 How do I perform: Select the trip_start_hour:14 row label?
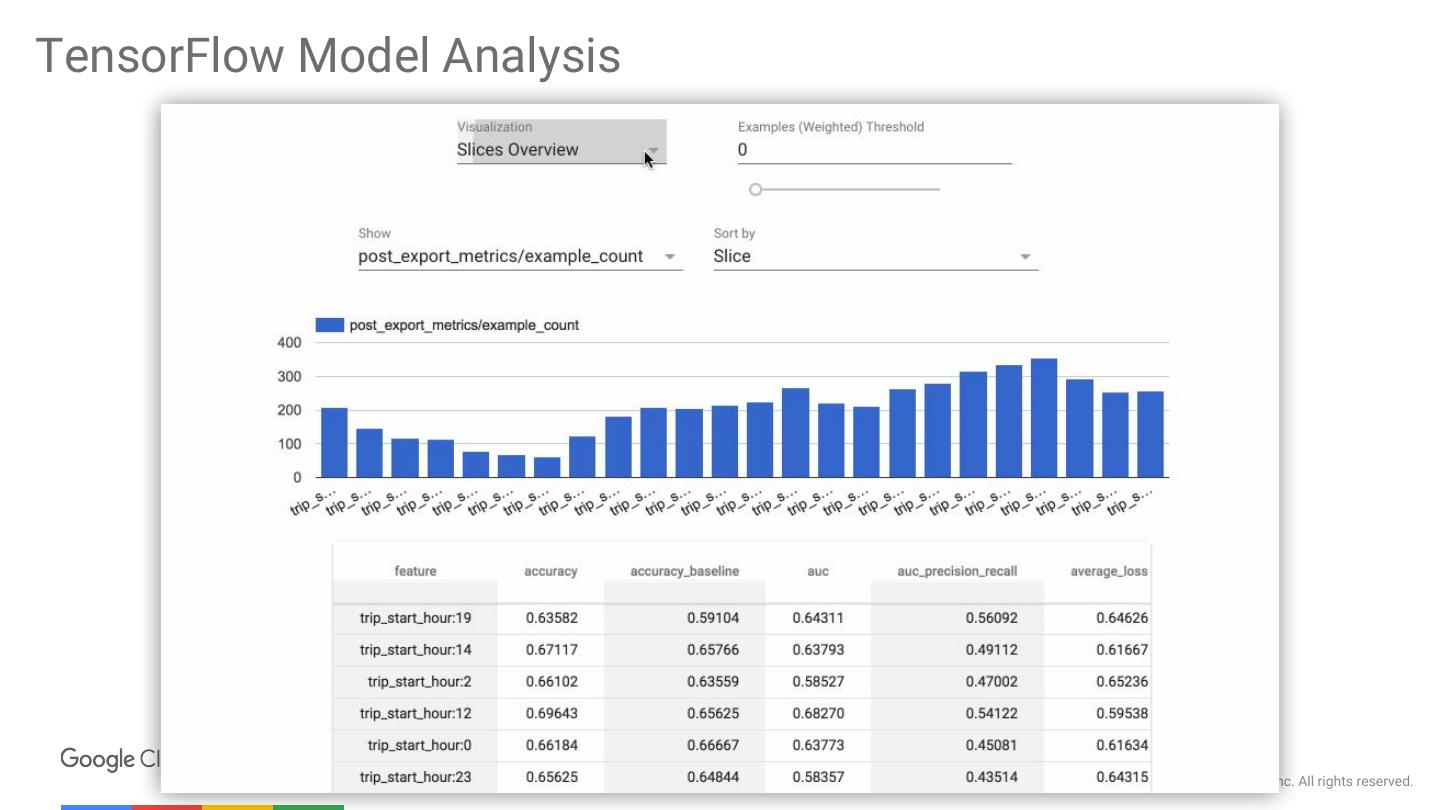[415, 650]
